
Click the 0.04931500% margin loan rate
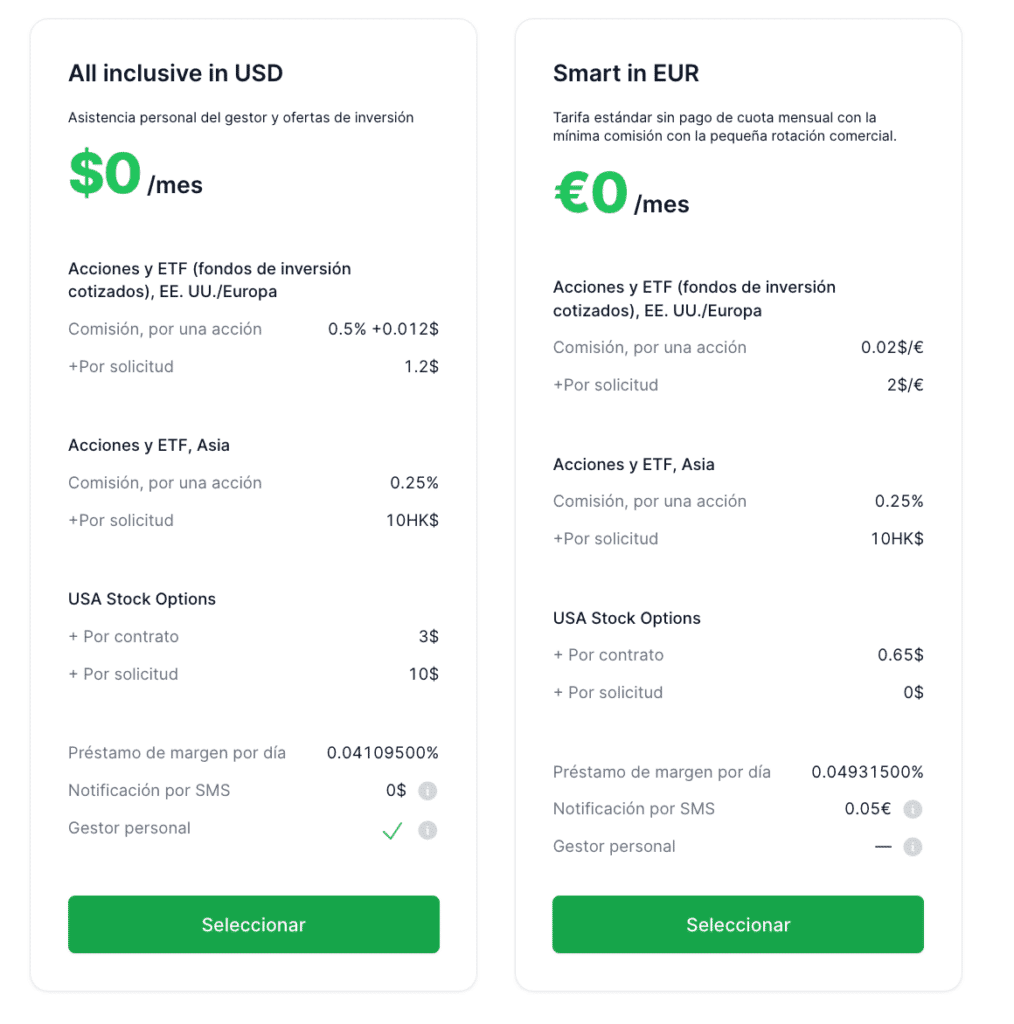[867, 772]
